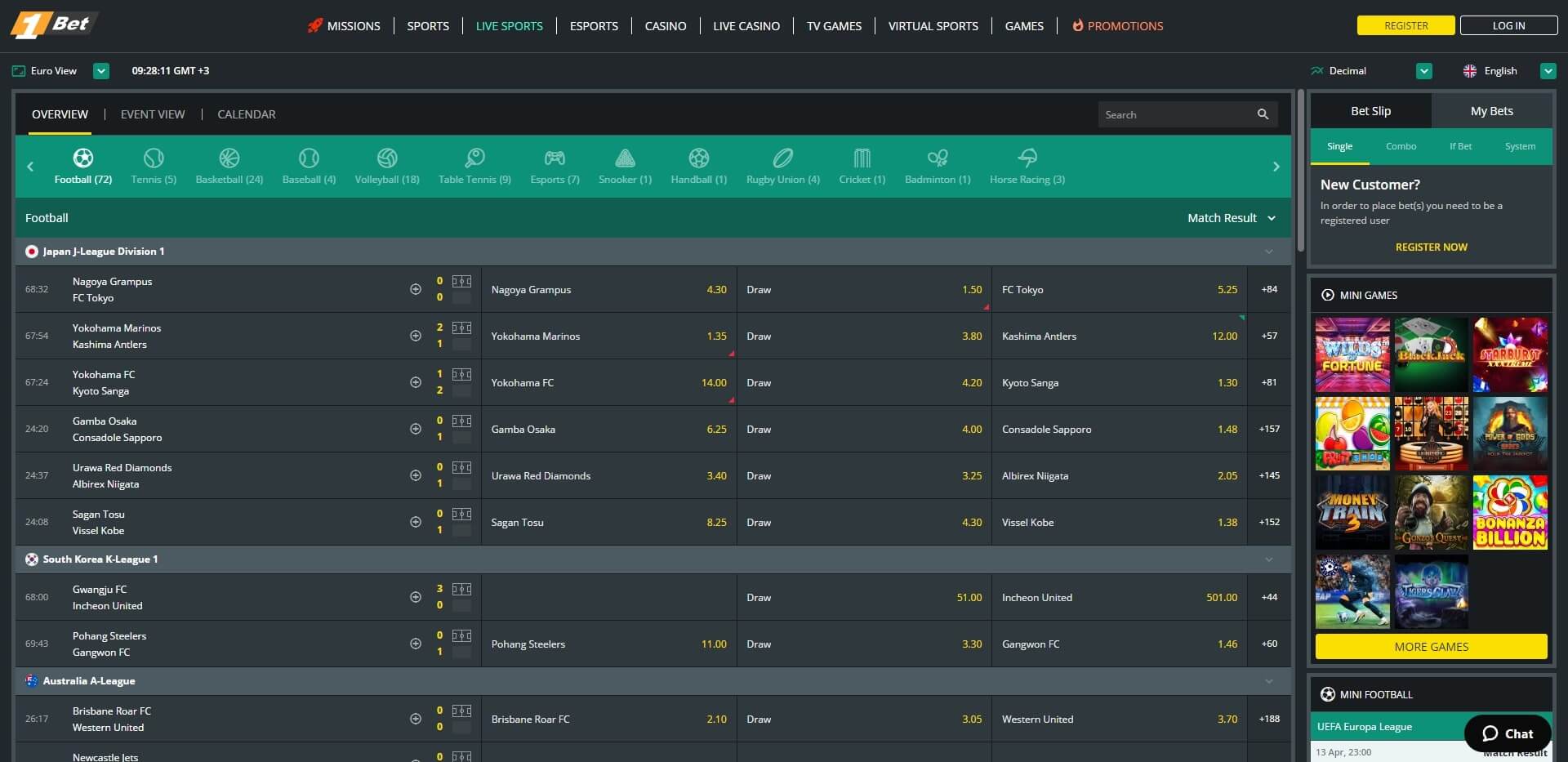Click tracker icon for Brisbane Roar match
Viewport: 1568px width, 762px height.
pyautogui.click(x=416, y=719)
